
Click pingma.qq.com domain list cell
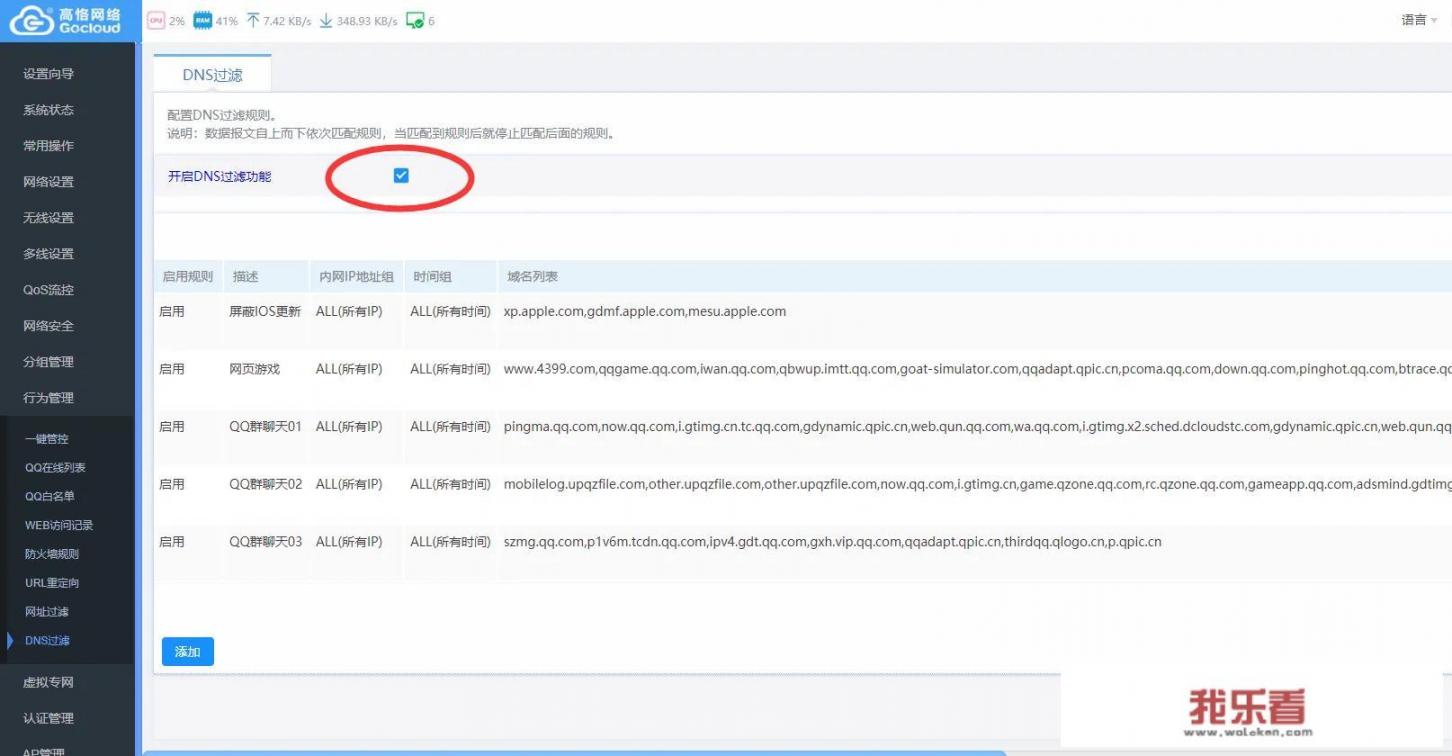(977, 427)
